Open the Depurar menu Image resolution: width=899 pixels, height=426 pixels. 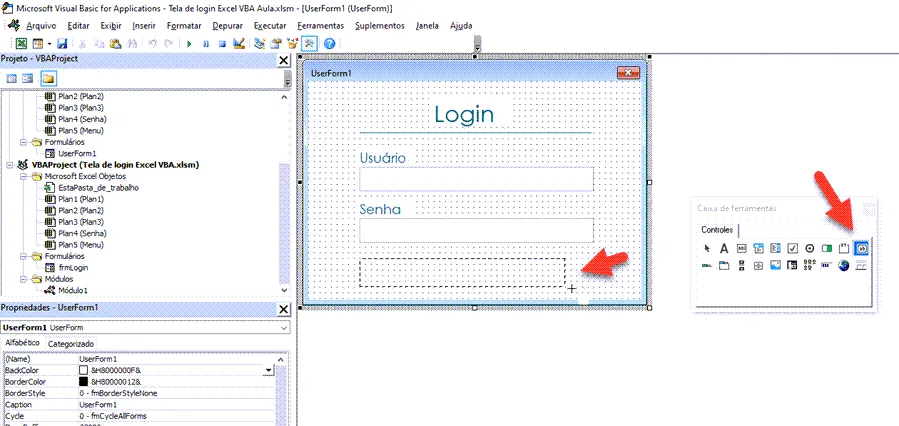(x=227, y=26)
